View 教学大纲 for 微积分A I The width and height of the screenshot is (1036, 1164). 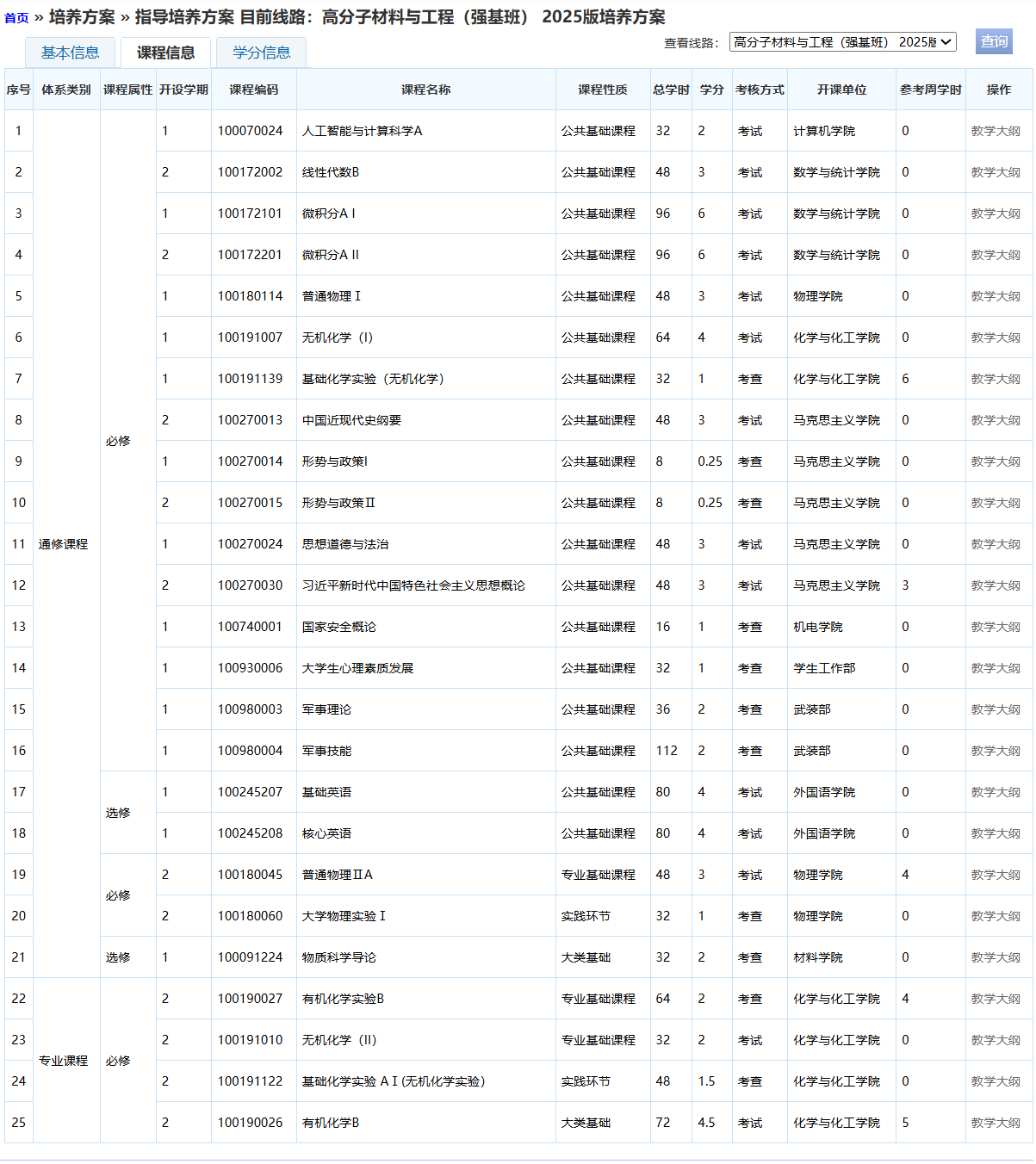tap(996, 214)
